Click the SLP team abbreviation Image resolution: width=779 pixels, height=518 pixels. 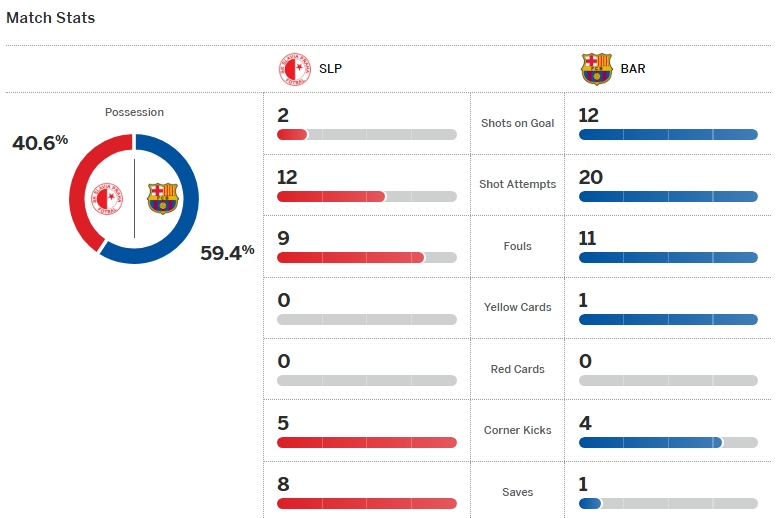(x=331, y=69)
